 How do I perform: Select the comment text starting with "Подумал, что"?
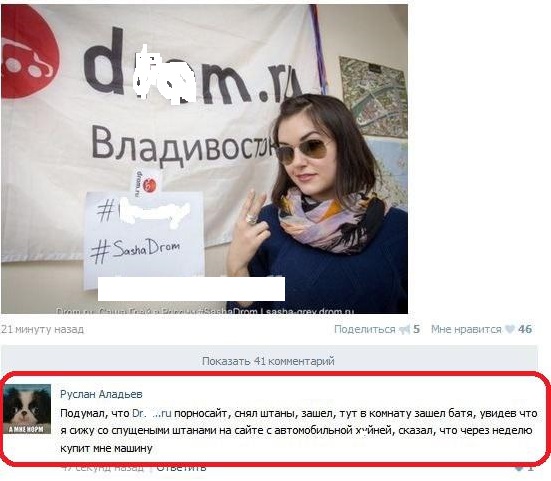pos(299,431)
